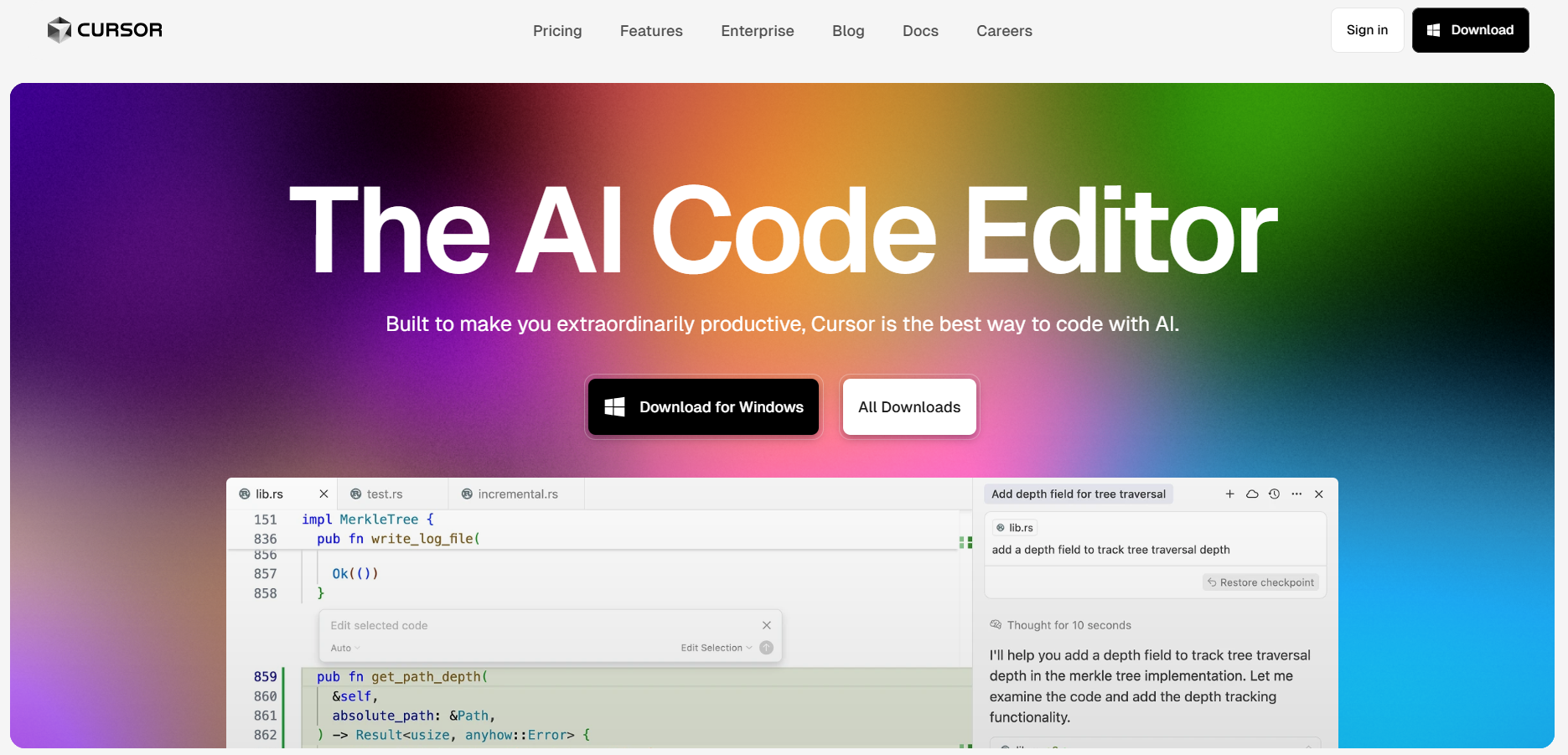Screen dimensions: 1568x755
Task: Click the Windows icon in the header Download button
Action: click(1434, 30)
